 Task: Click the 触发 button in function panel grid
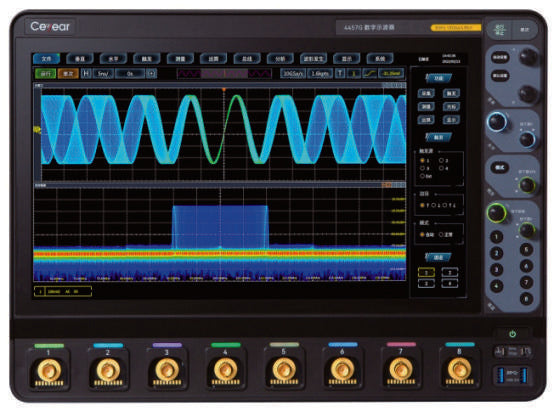pyautogui.click(x=451, y=93)
